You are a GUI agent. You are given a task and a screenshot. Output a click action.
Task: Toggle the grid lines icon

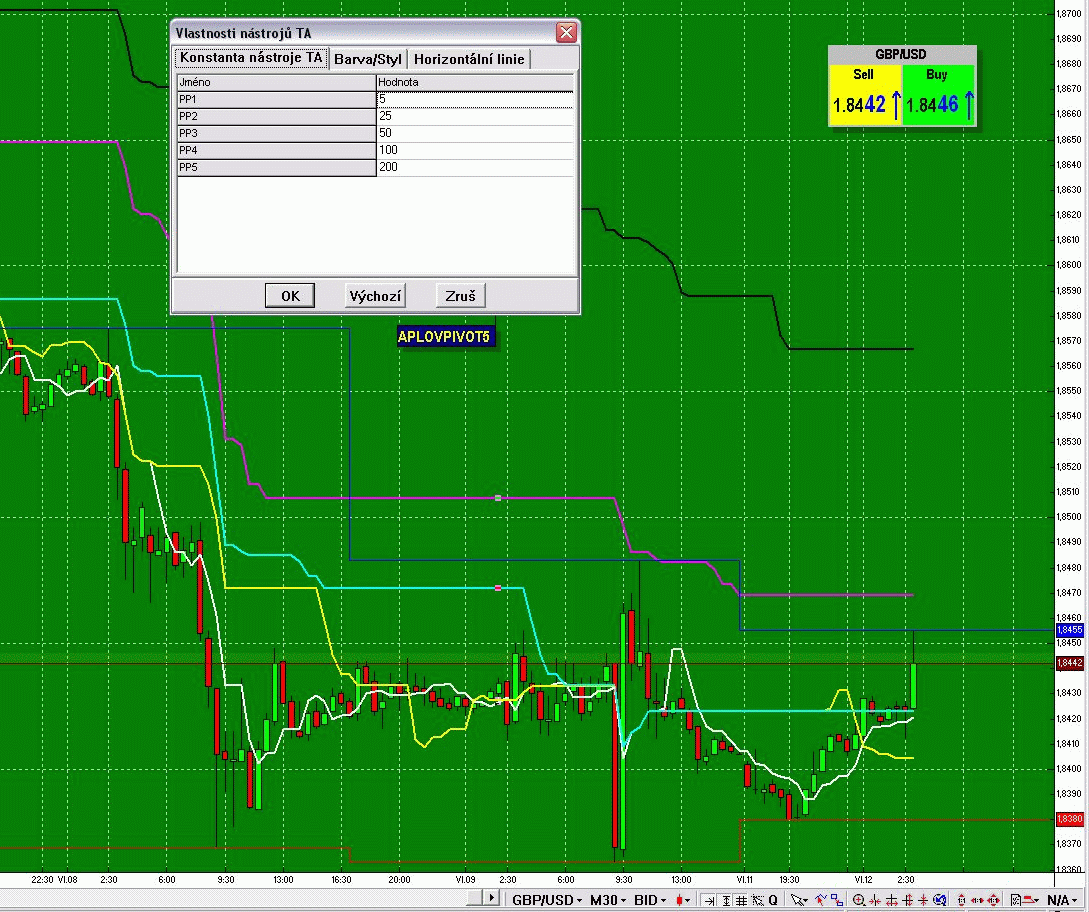[x=741, y=900]
